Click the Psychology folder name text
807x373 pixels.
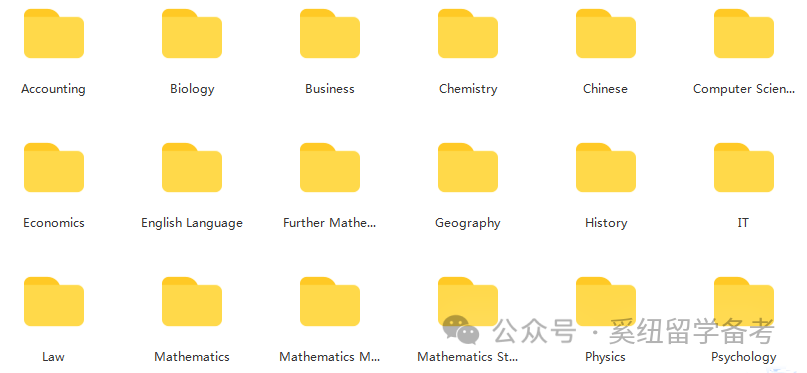[744, 357]
